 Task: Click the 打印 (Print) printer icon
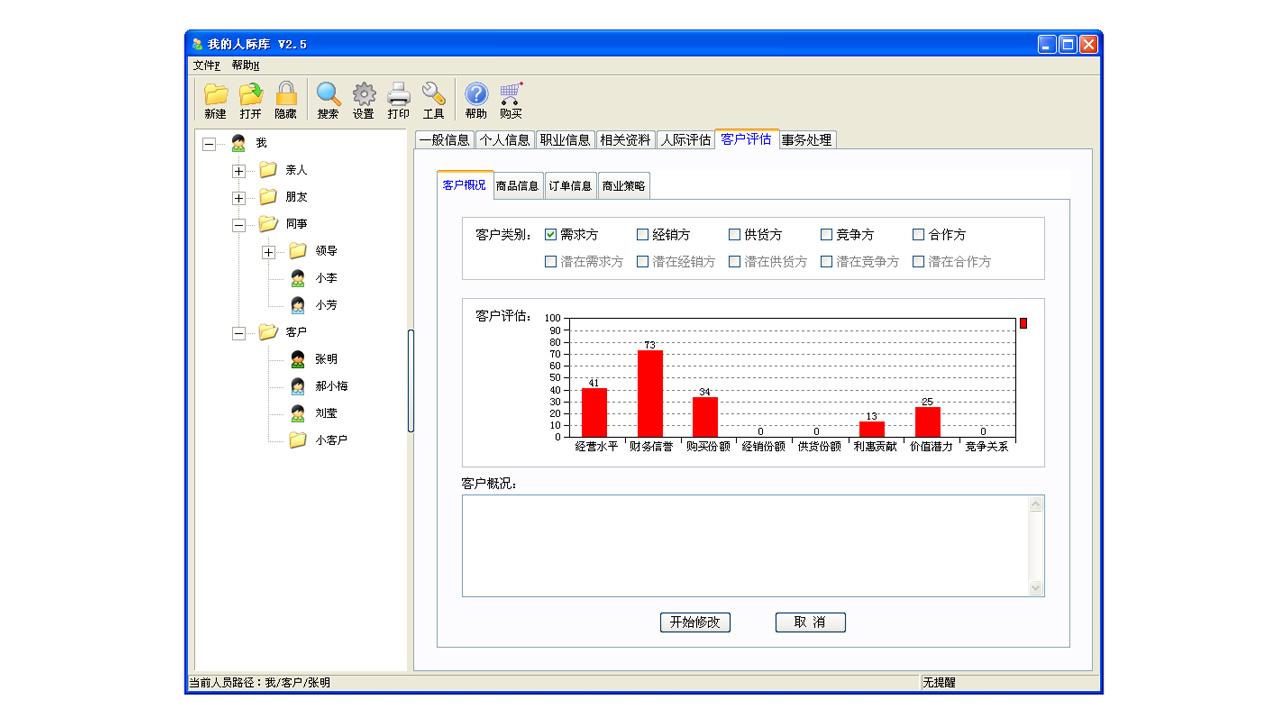398,96
